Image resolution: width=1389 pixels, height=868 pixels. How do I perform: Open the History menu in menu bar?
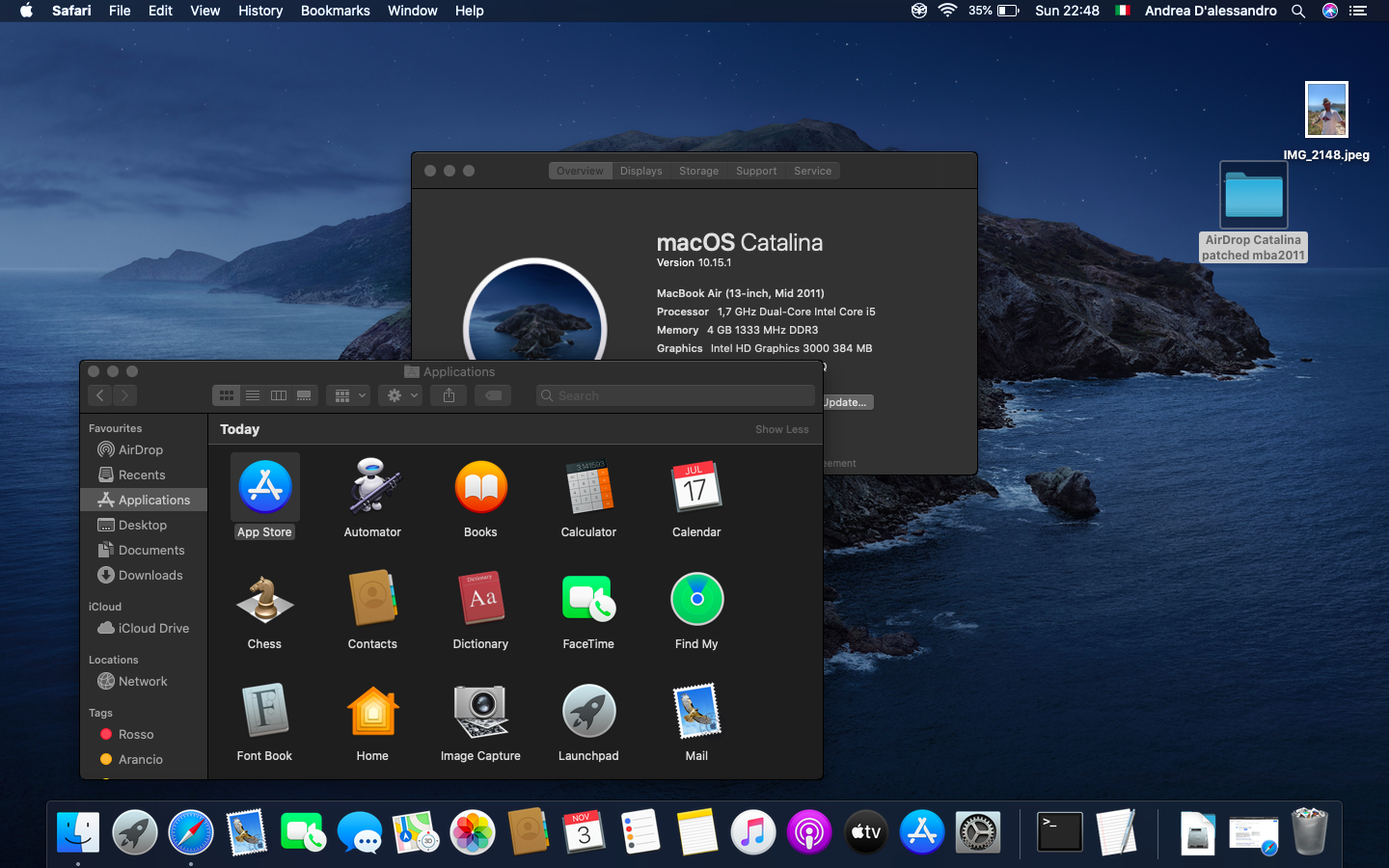point(260,11)
